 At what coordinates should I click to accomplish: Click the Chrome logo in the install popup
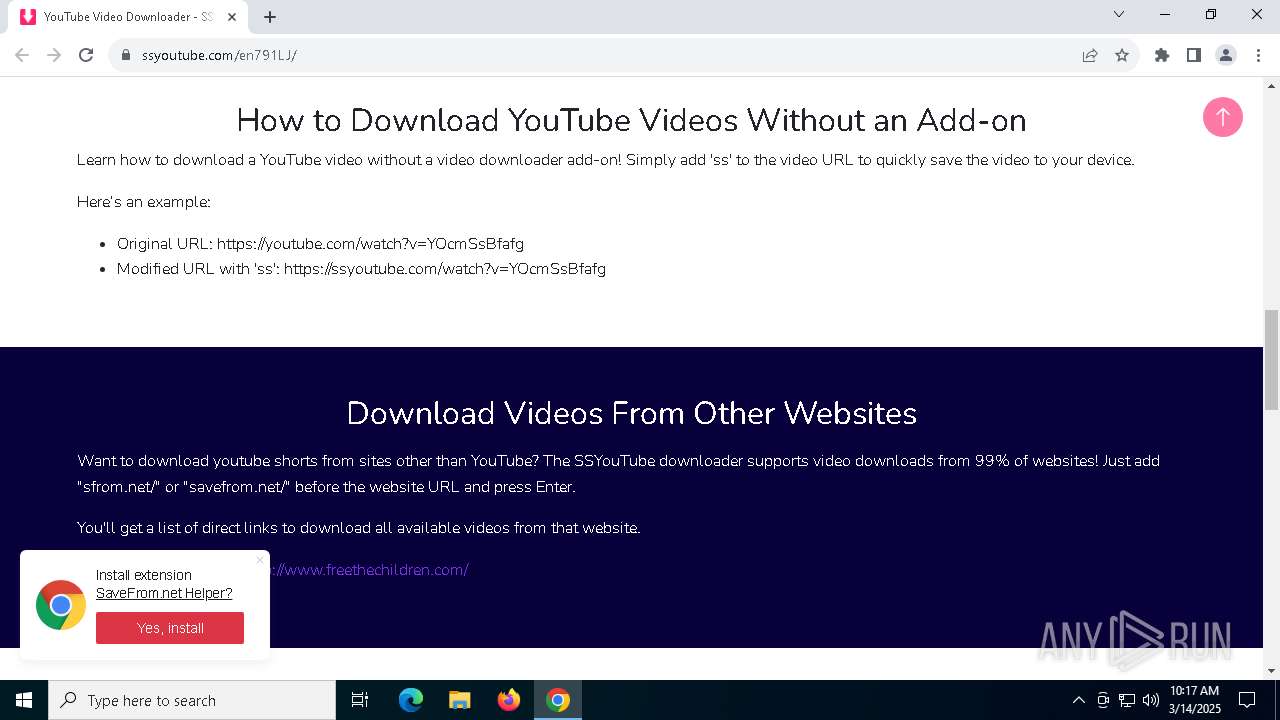coord(61,605)
